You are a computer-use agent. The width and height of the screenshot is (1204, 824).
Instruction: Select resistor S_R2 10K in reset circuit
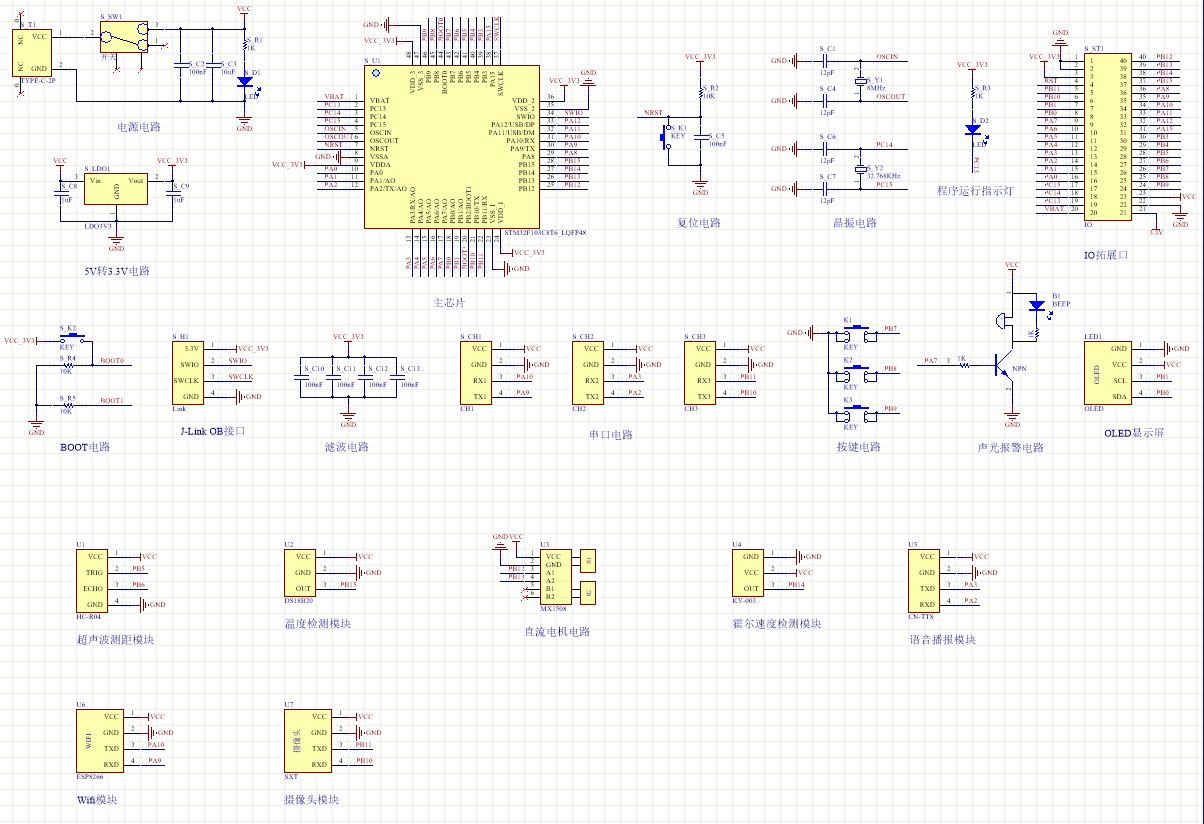tap(700, 92)
